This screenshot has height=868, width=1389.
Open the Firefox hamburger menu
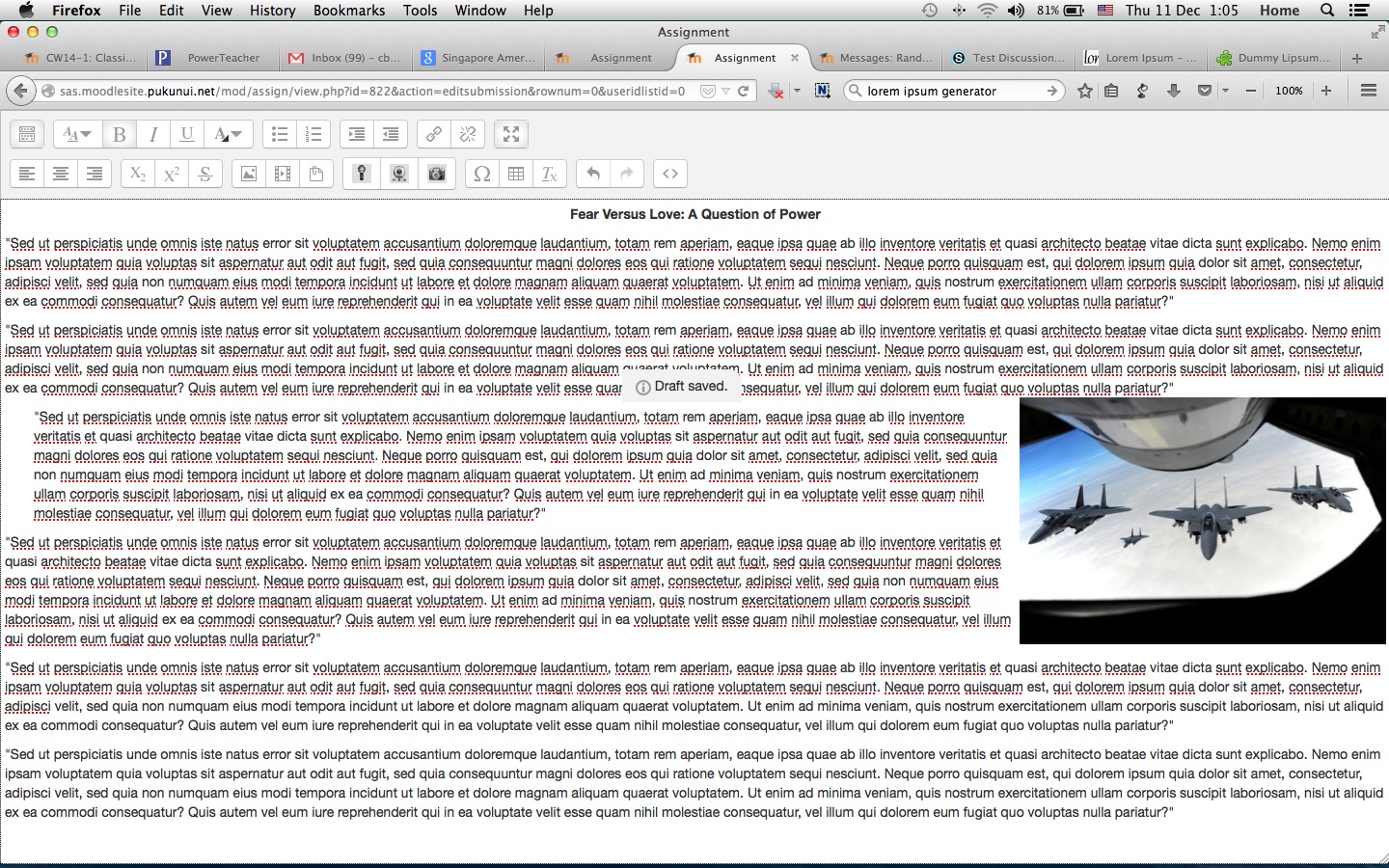(x=1368, y=91)
